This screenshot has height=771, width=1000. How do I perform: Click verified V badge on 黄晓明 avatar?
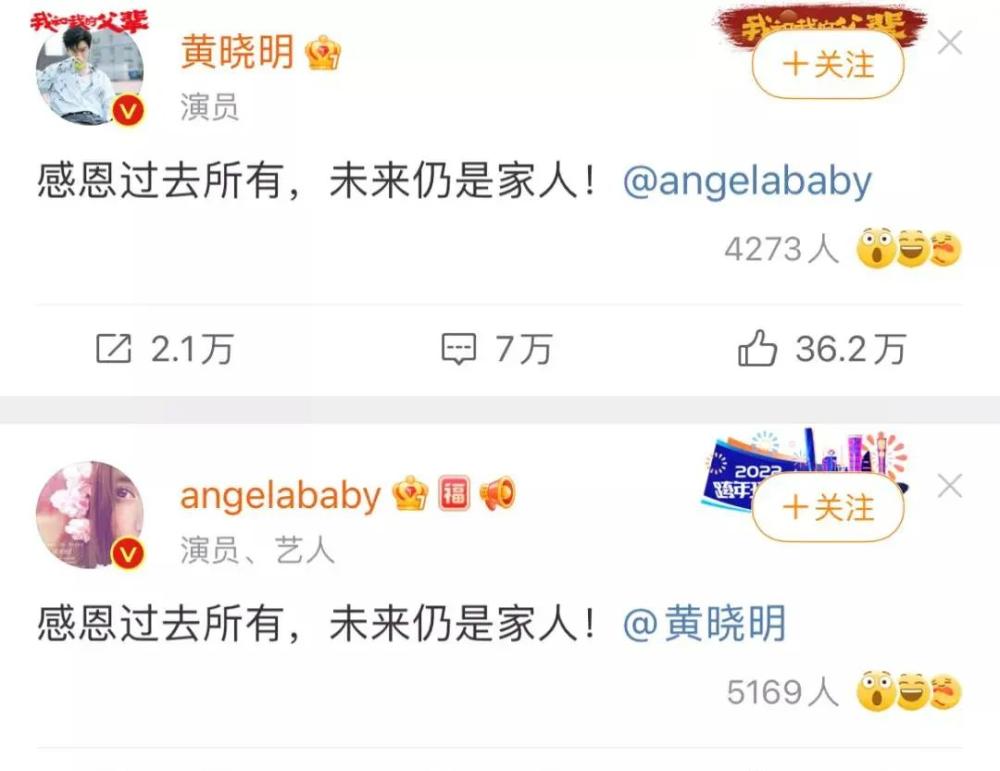point(129,112)
